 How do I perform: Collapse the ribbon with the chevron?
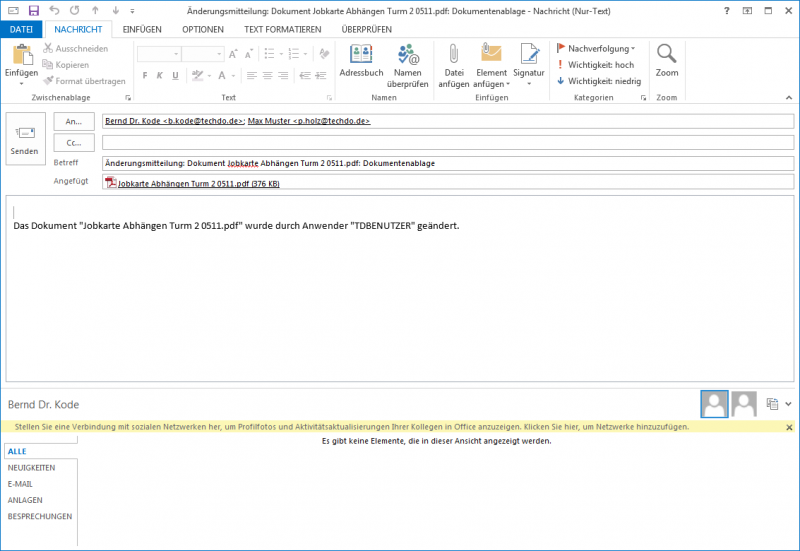(789, 97)
